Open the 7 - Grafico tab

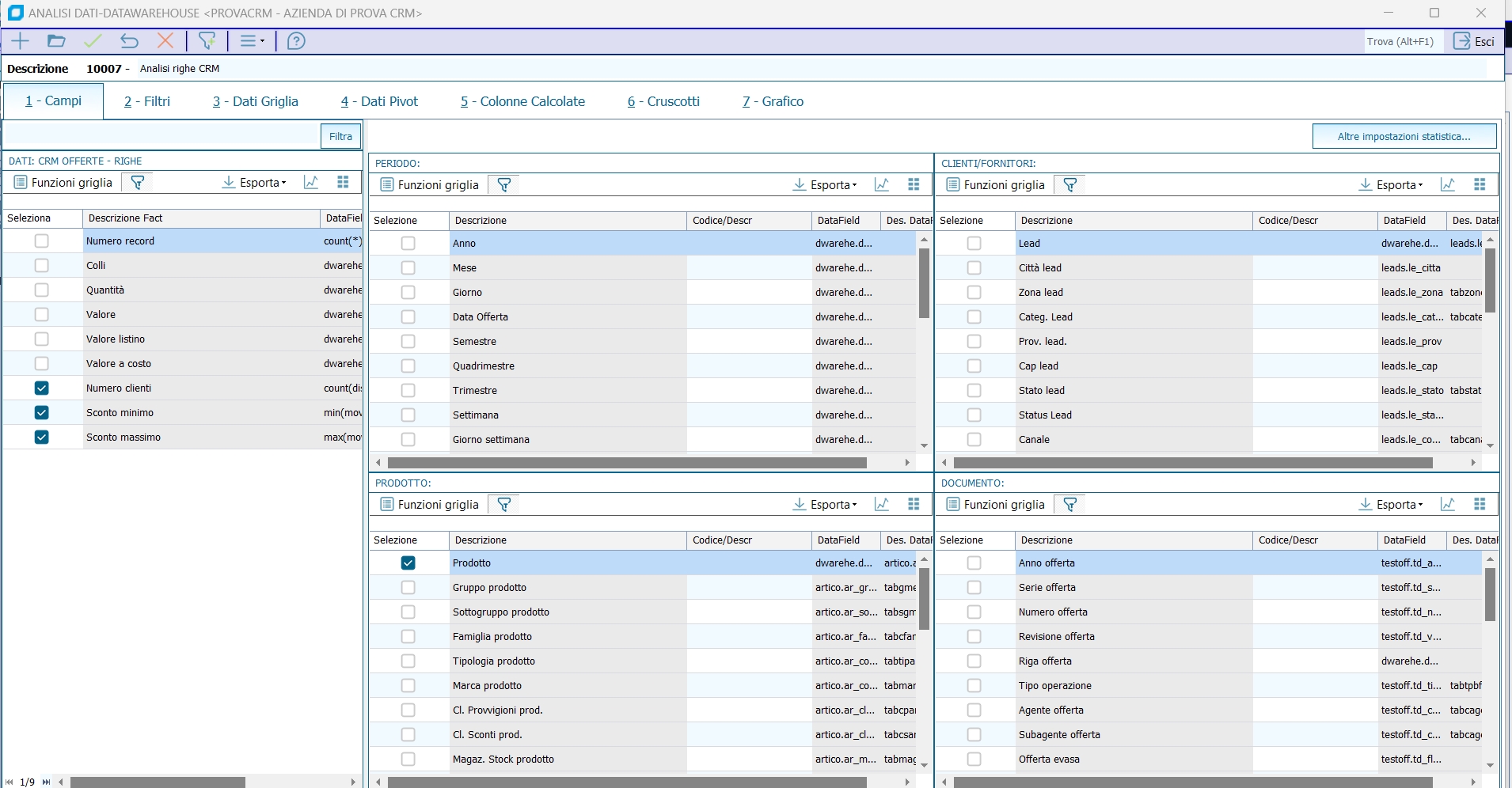[773, 101]
